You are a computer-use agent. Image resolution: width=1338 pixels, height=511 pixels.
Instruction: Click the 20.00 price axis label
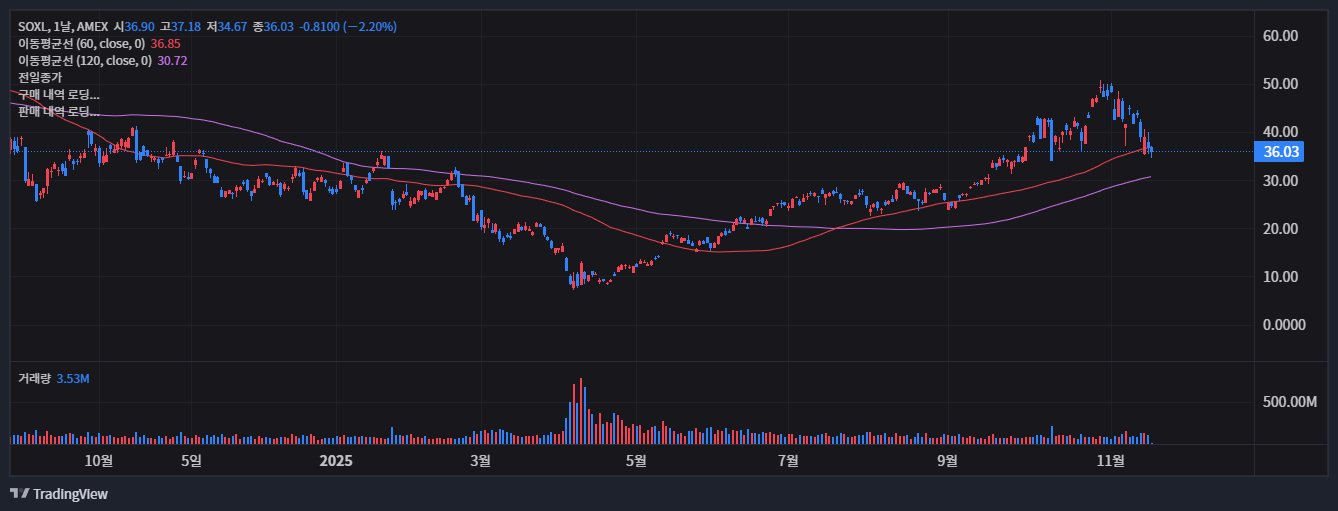(1281, 229)
